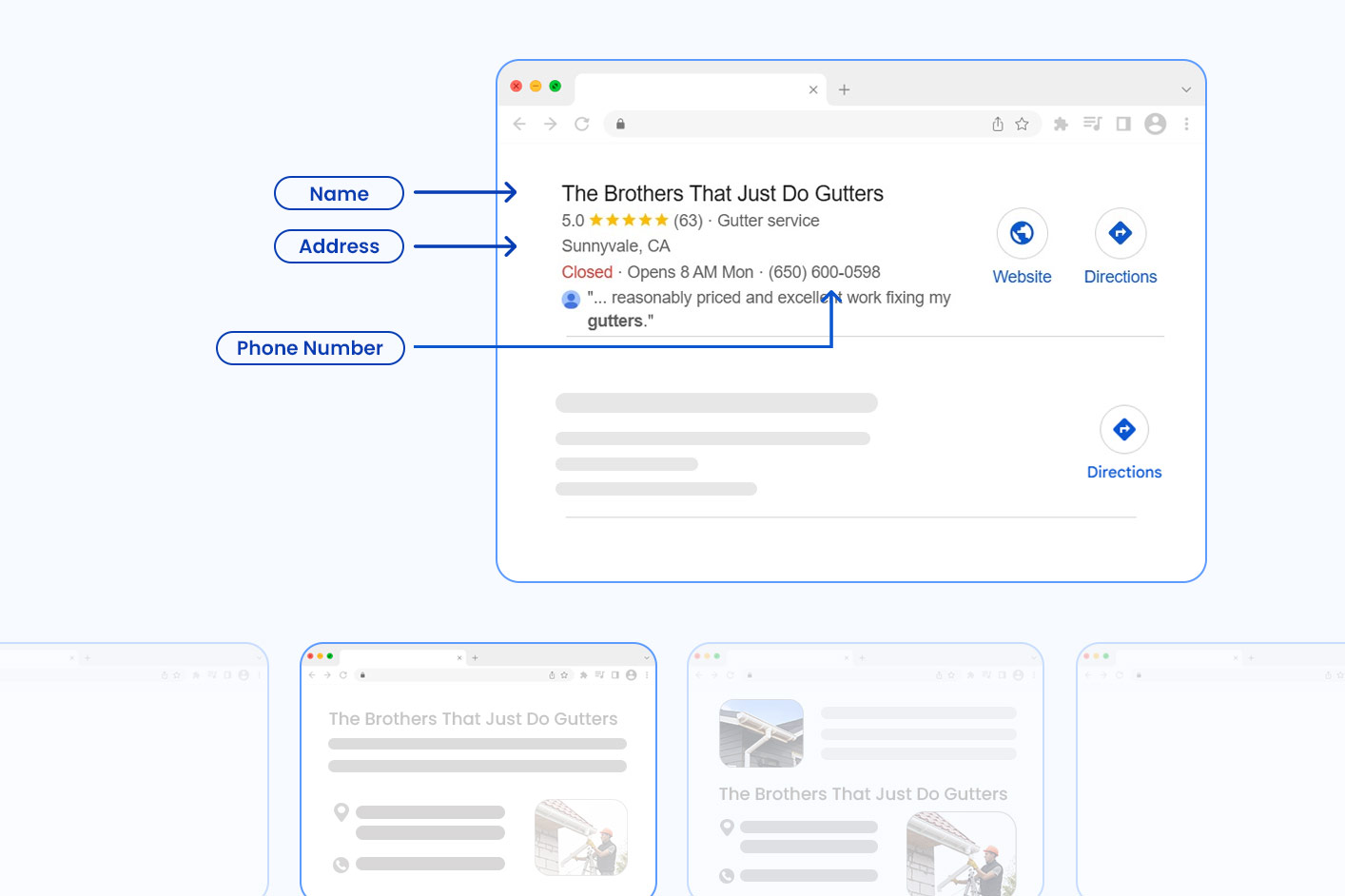Click the phone icon in the preview with the roof photo
This screenshot has width=1345, height=896.
727,876
